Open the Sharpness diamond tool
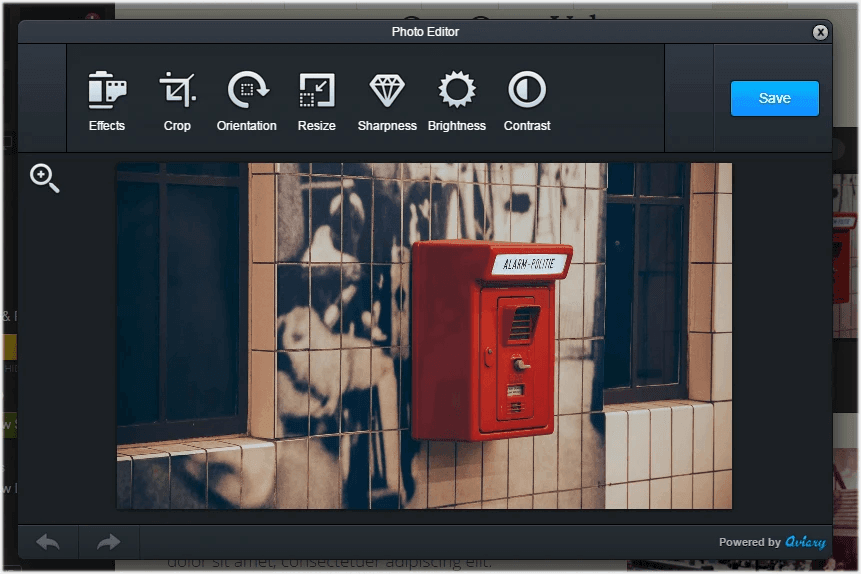The image size is (861, 574). click(x=387, y=101)
